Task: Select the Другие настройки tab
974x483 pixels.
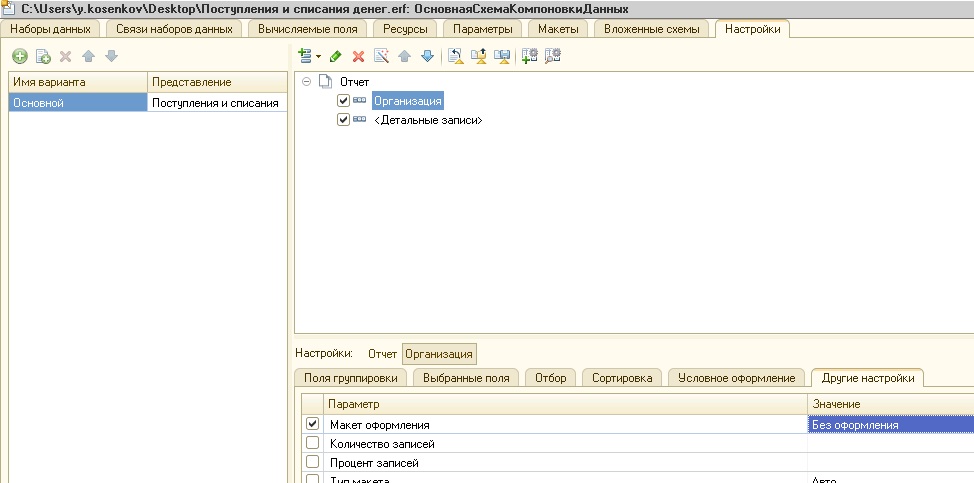Action: tap(867, 377)
